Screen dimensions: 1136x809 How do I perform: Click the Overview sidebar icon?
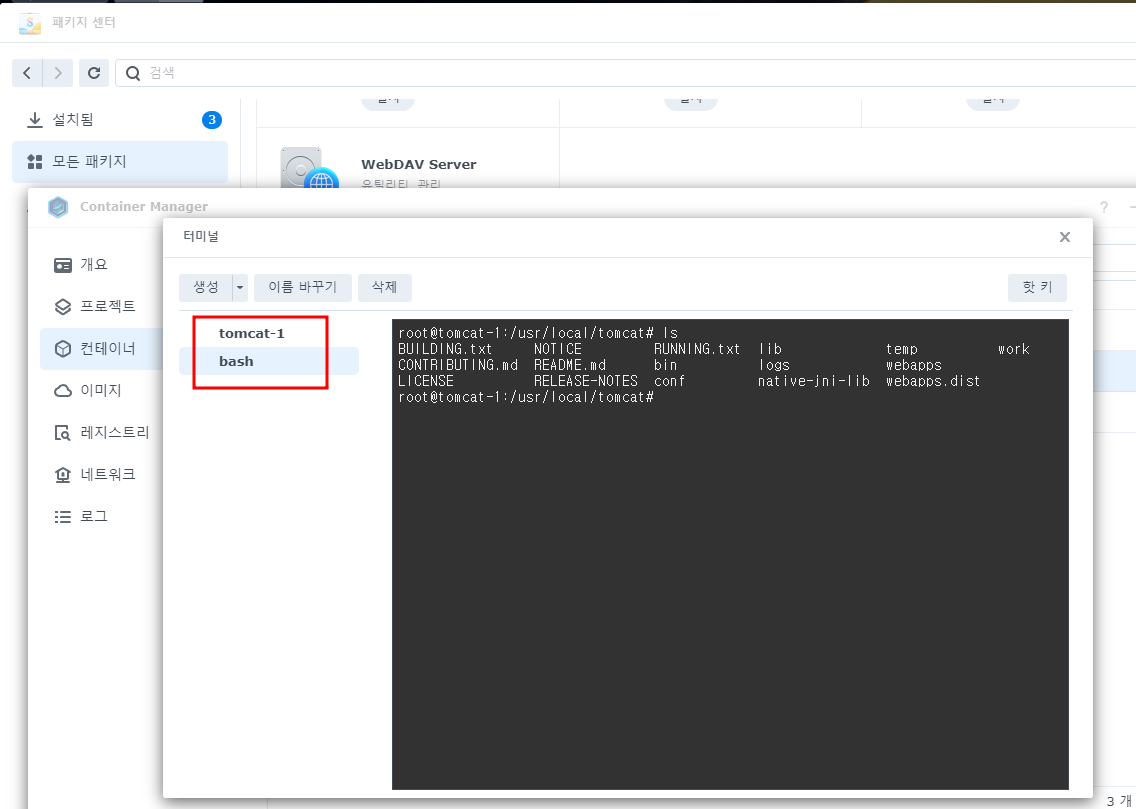coord(63,265)
